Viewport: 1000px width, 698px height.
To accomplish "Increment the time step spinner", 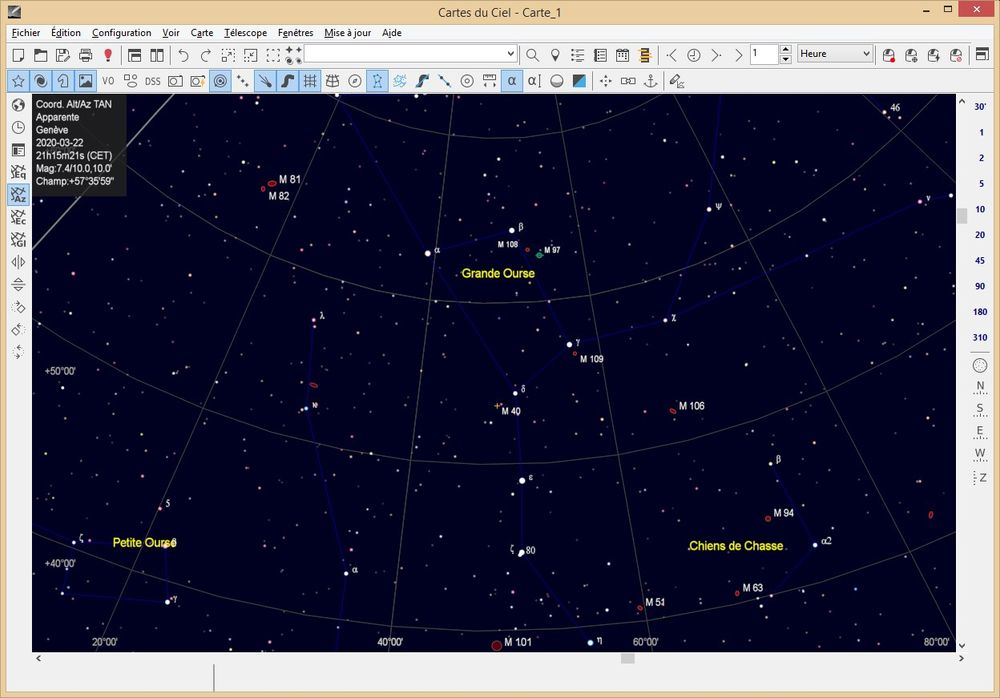I will click(785, 49).
